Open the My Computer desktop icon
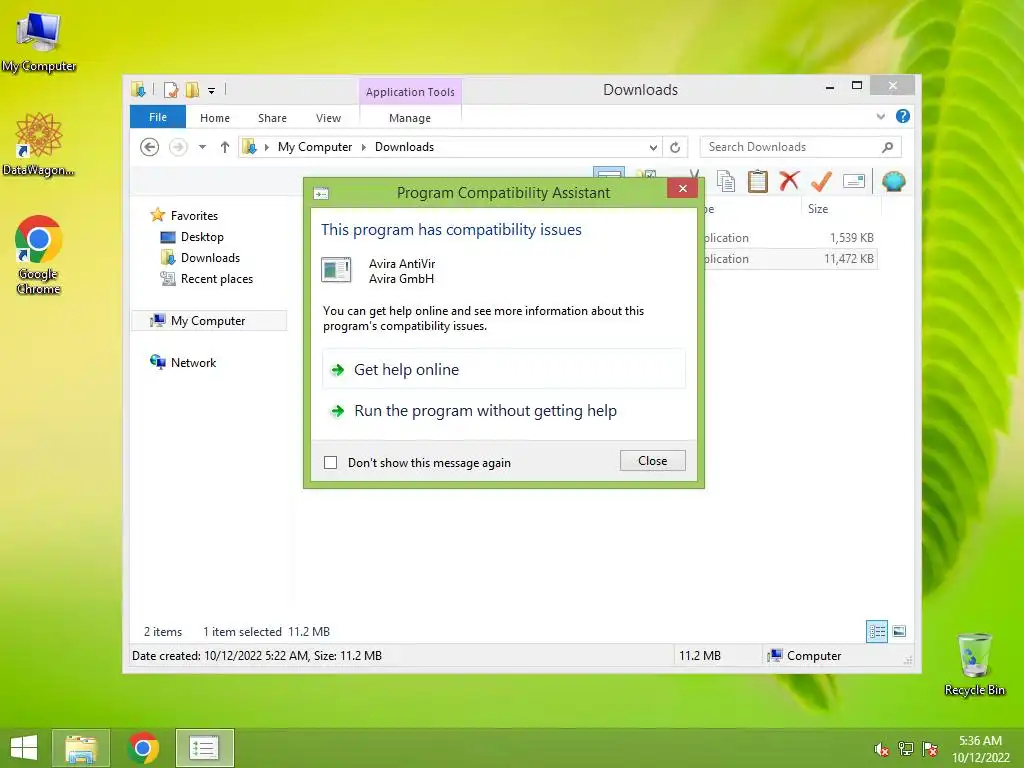 (x=39, y=42)
